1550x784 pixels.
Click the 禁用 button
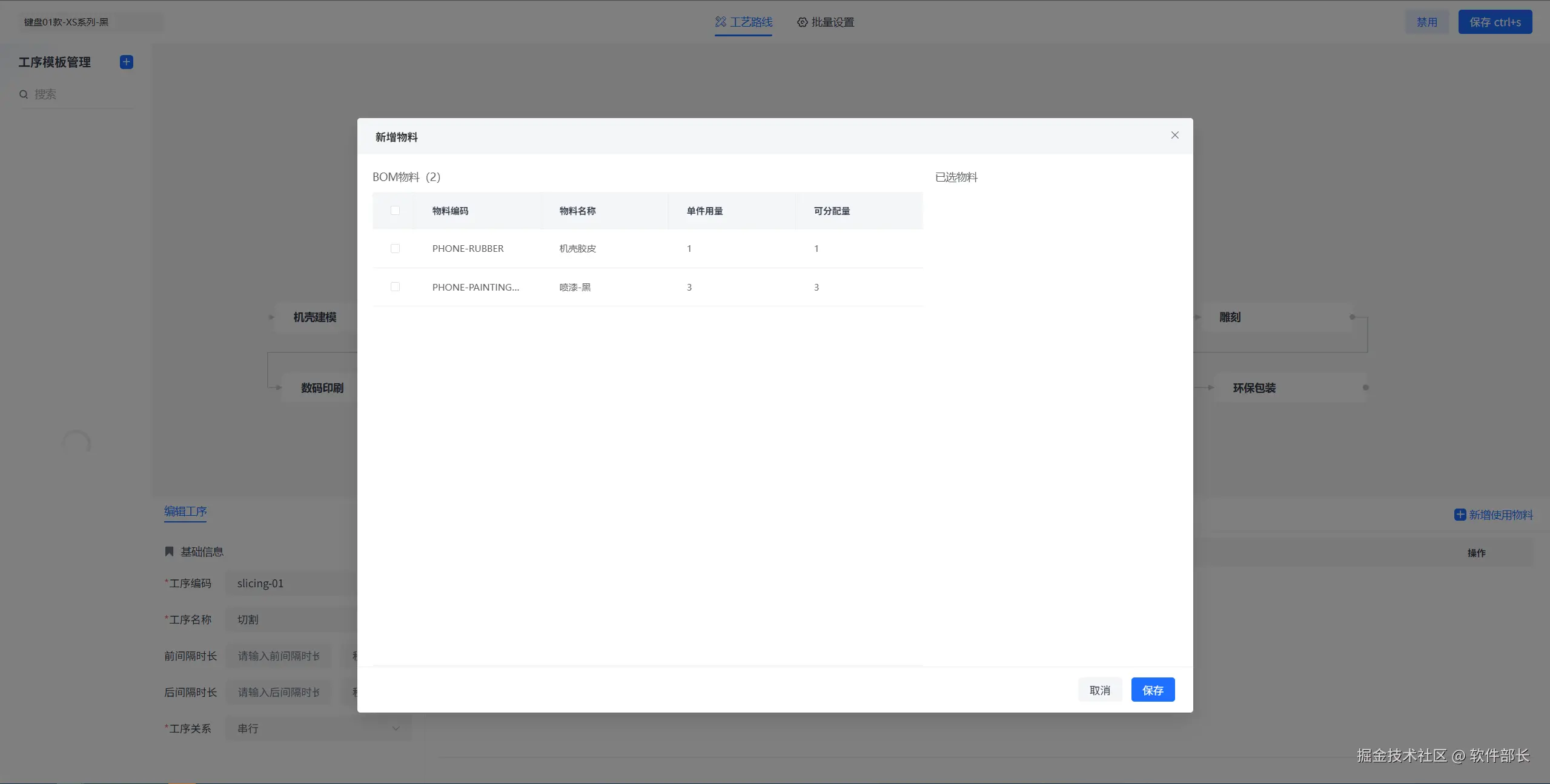1426,22
